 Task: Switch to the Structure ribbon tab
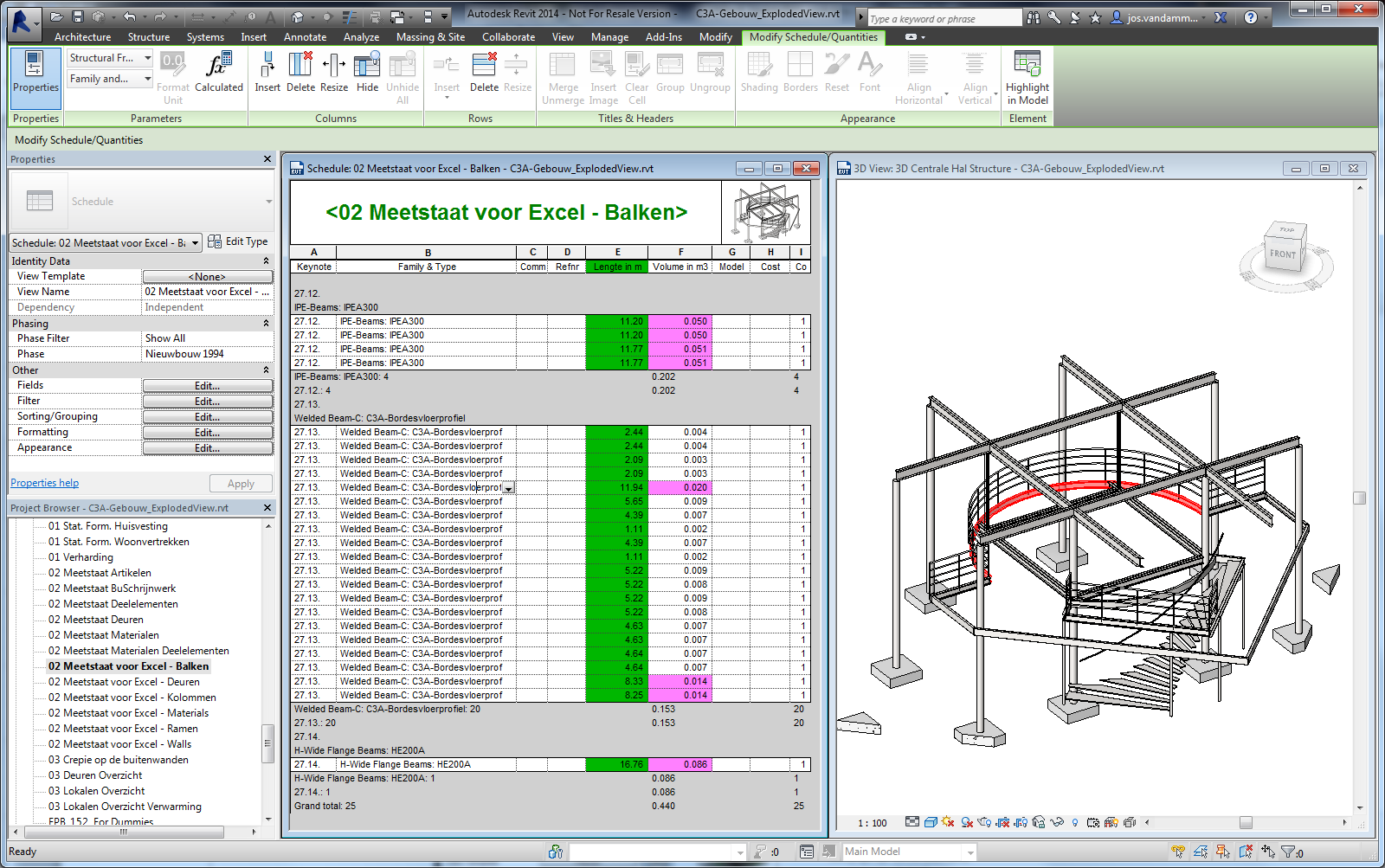point(149,37)
